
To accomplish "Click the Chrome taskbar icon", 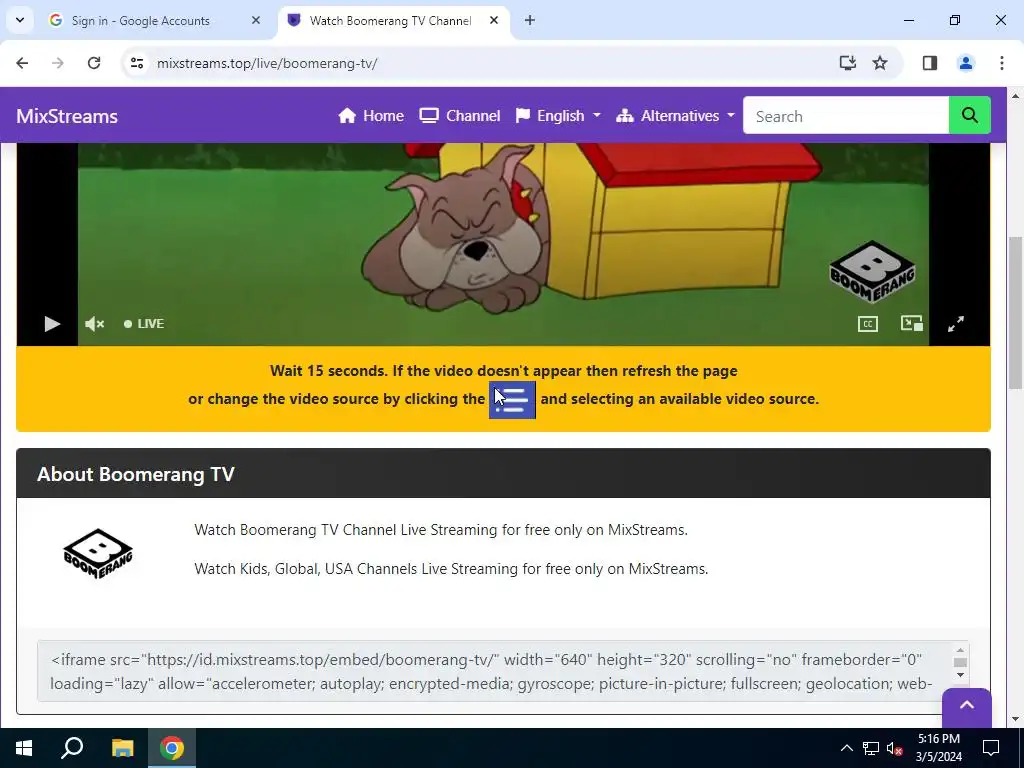I will [172, 748].
